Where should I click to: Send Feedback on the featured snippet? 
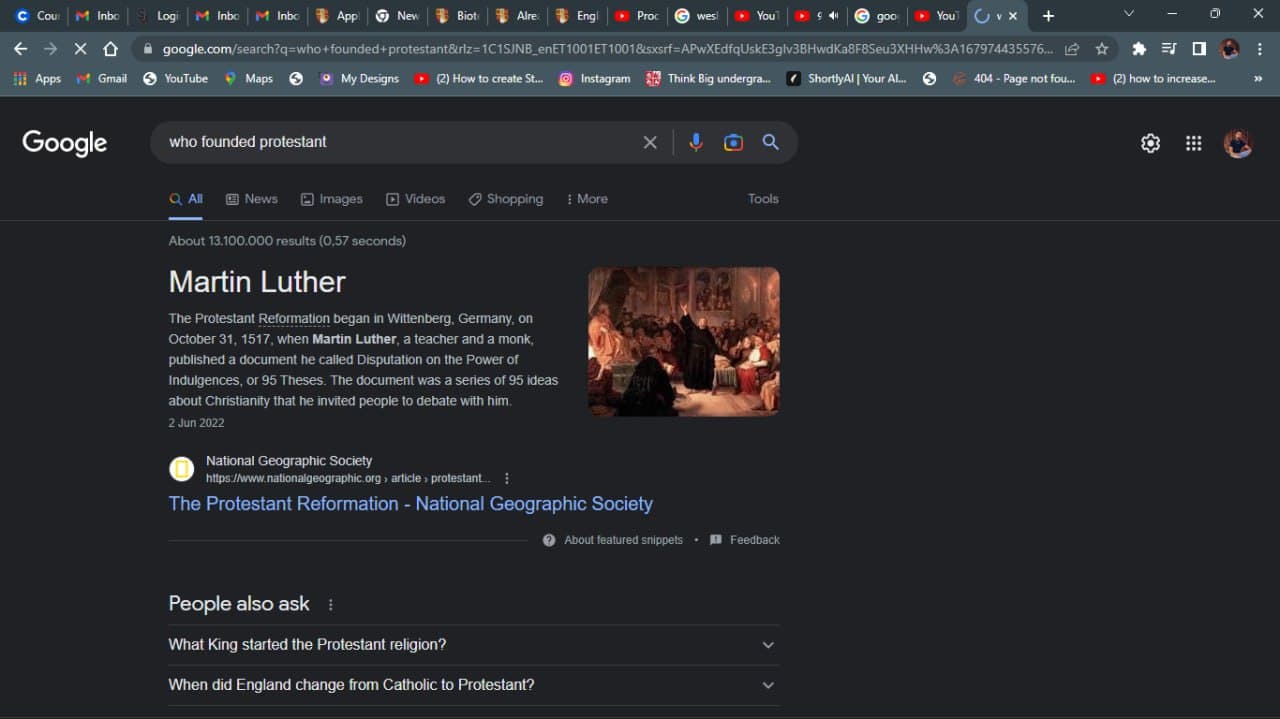click(x=745, y=540)
